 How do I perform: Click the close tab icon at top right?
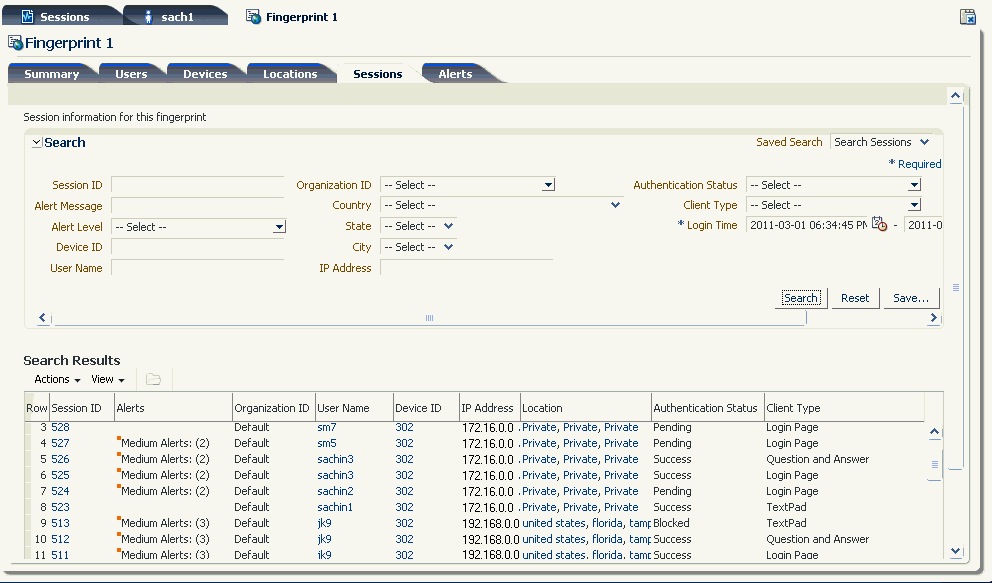point(967,16)
